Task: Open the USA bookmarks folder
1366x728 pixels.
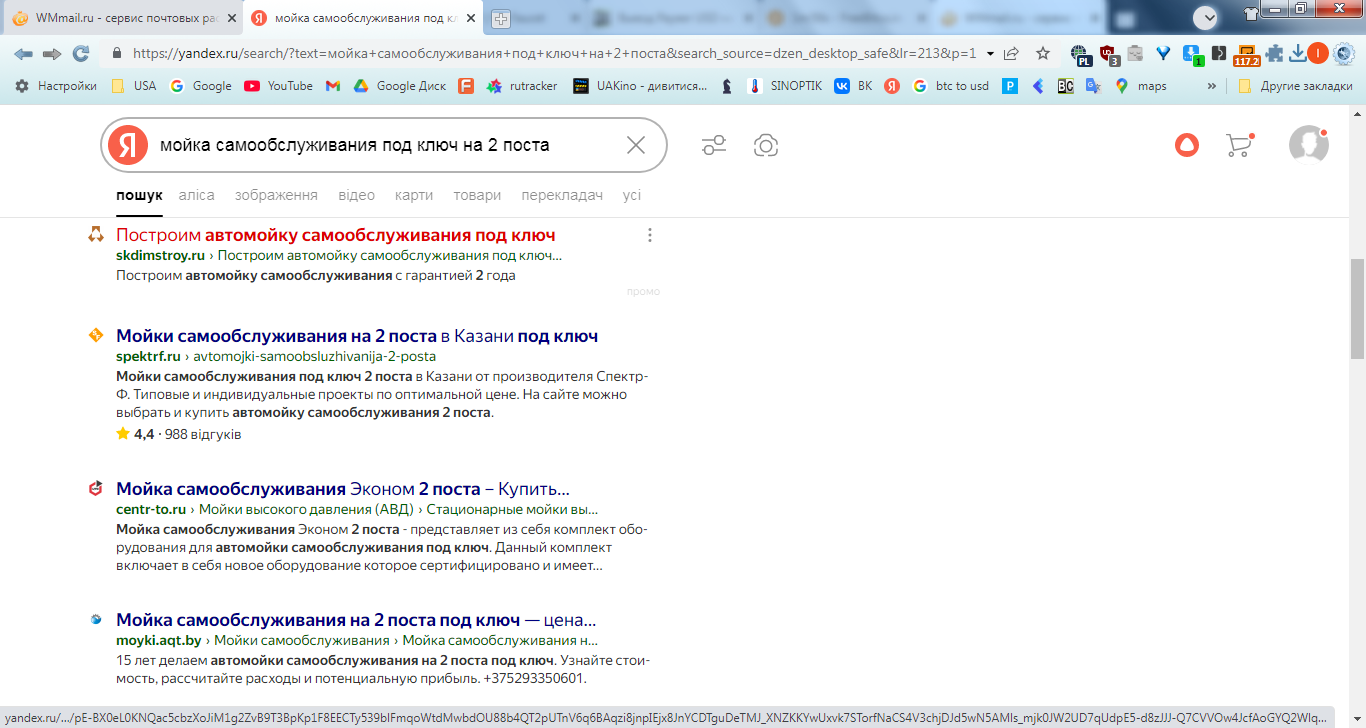Action: click(133, 86)
